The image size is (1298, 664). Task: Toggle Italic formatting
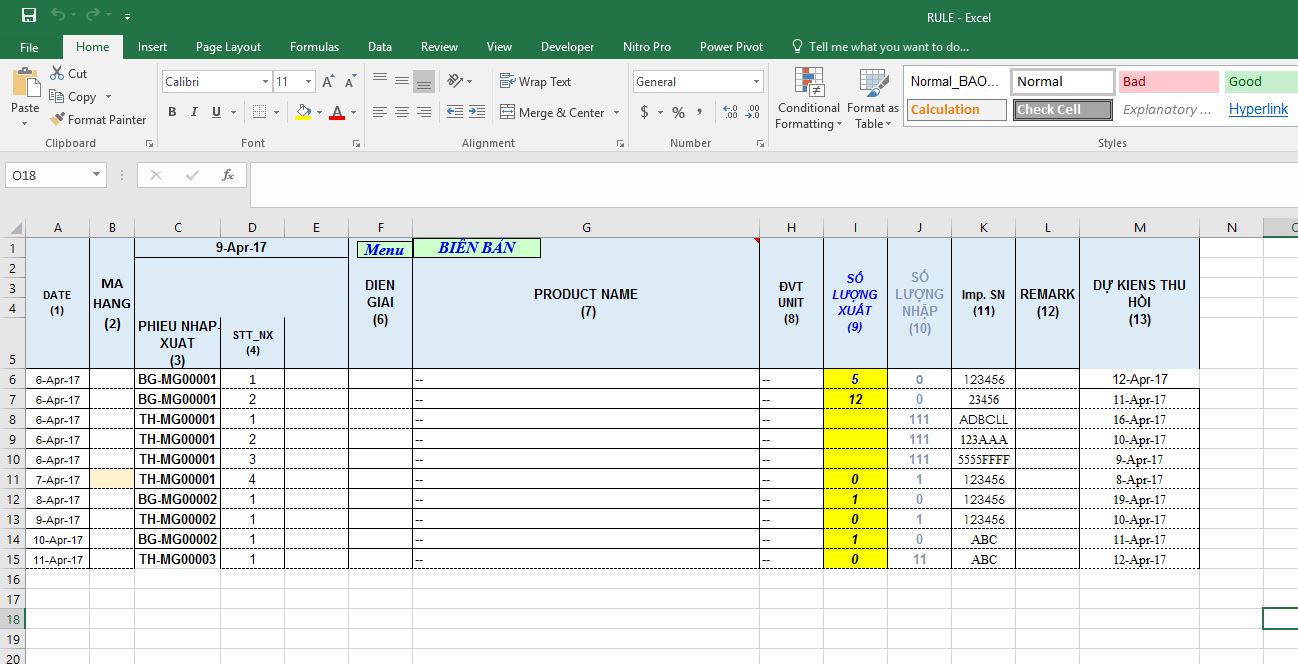pyautogui.click(x=194, y=113)
